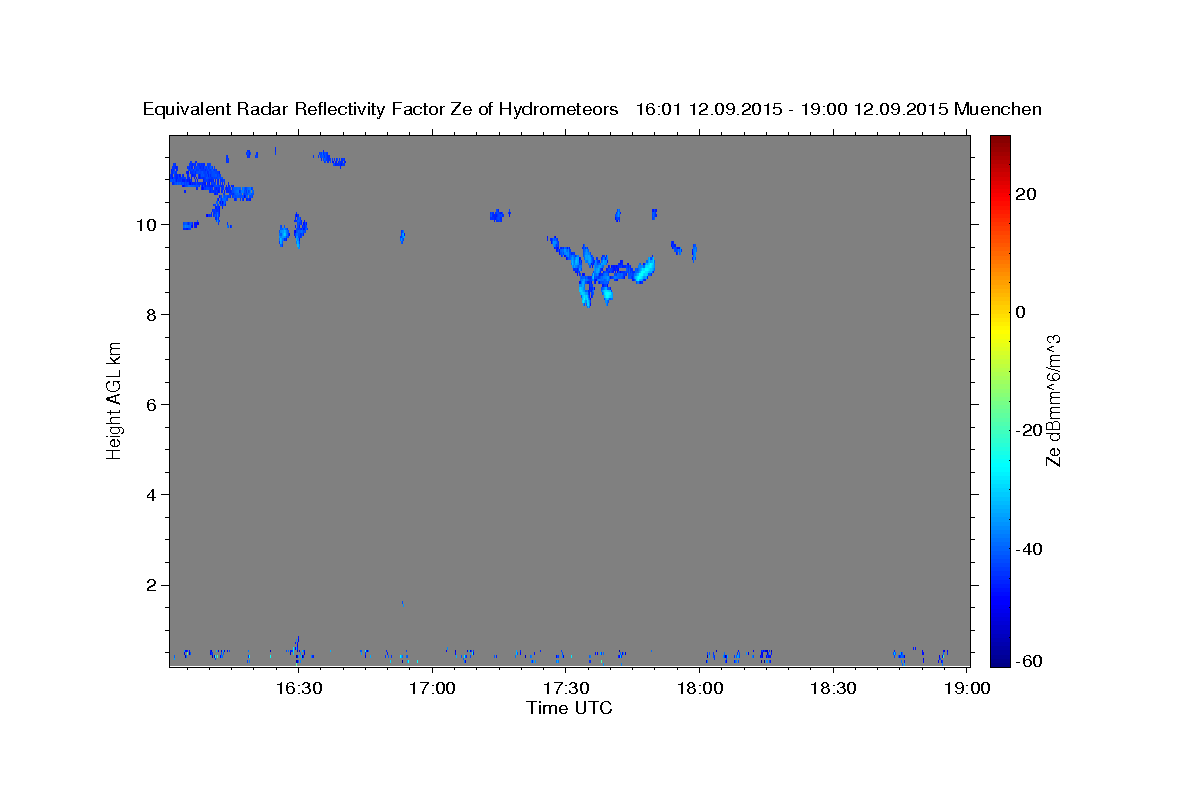Click the station name 'Muenchen'

998,109
